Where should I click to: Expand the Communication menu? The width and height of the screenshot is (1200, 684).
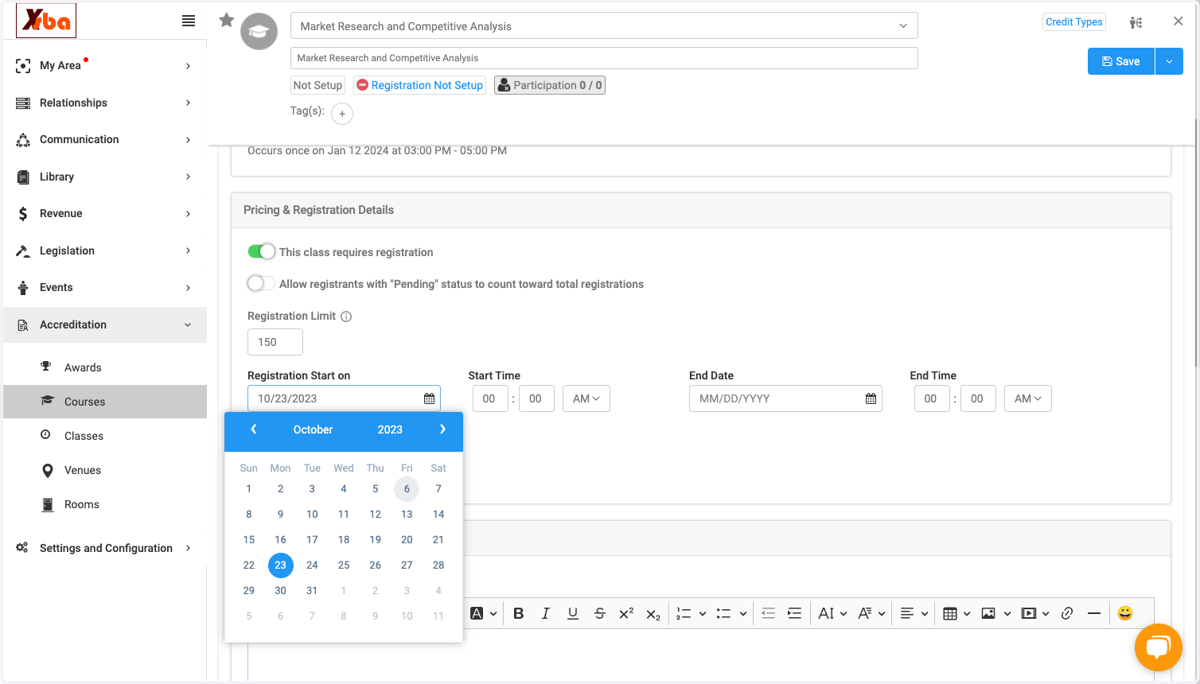104,139
